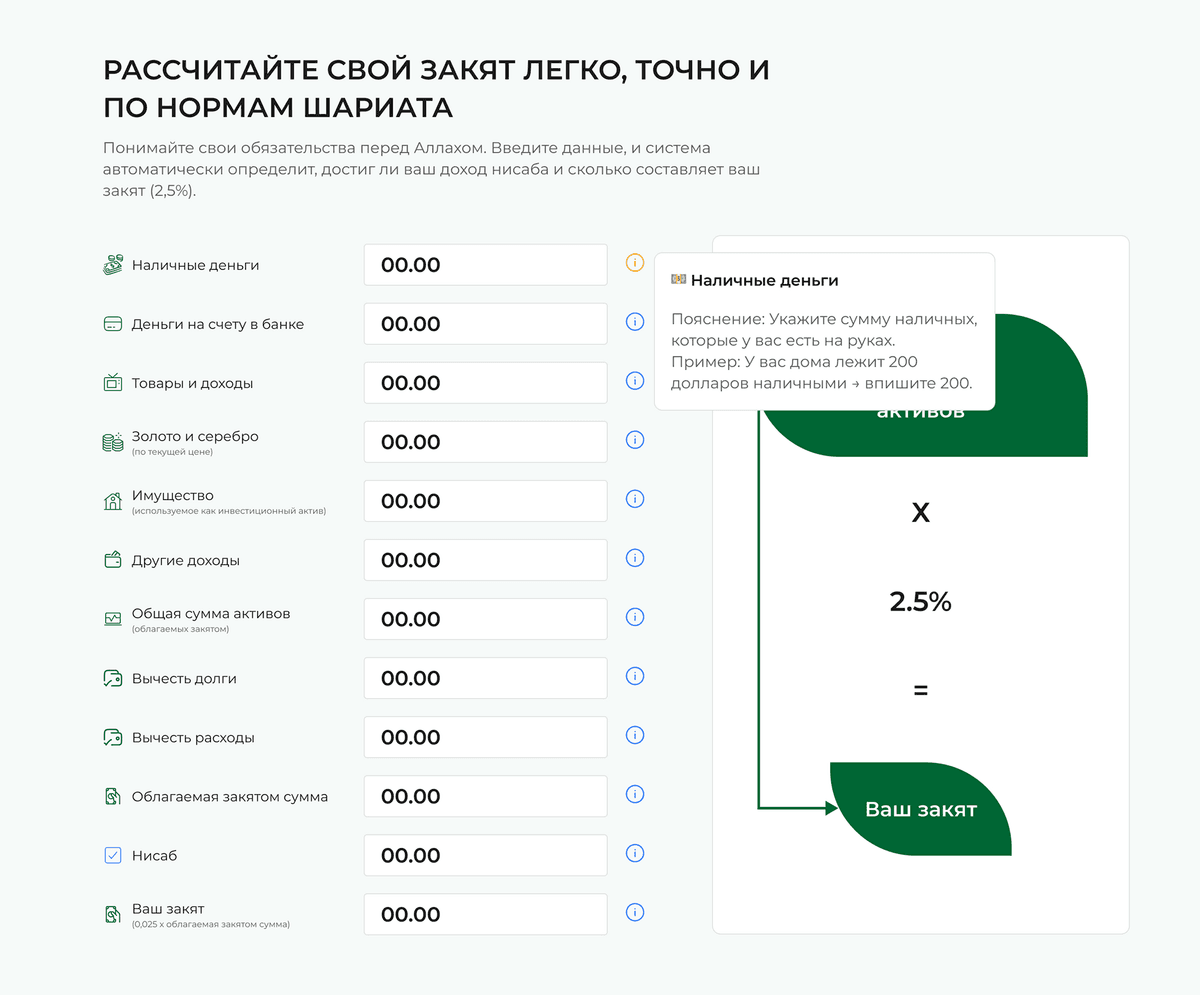The image size is (1200, 995).
Task: Click the input field for Вычесть долги
Action: tap(485, 677)
